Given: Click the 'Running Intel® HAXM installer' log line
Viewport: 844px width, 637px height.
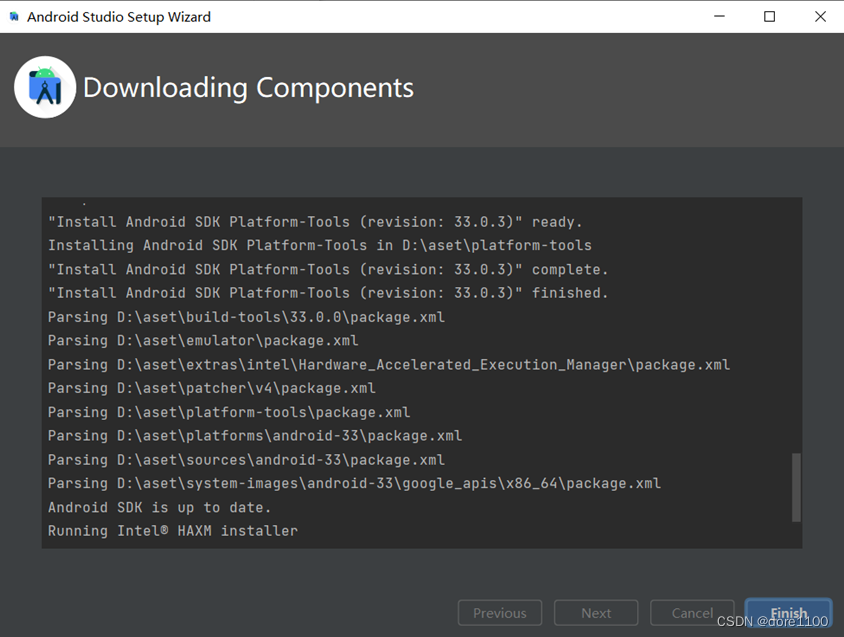Looking at the screenshot, I should click(173, 531).
